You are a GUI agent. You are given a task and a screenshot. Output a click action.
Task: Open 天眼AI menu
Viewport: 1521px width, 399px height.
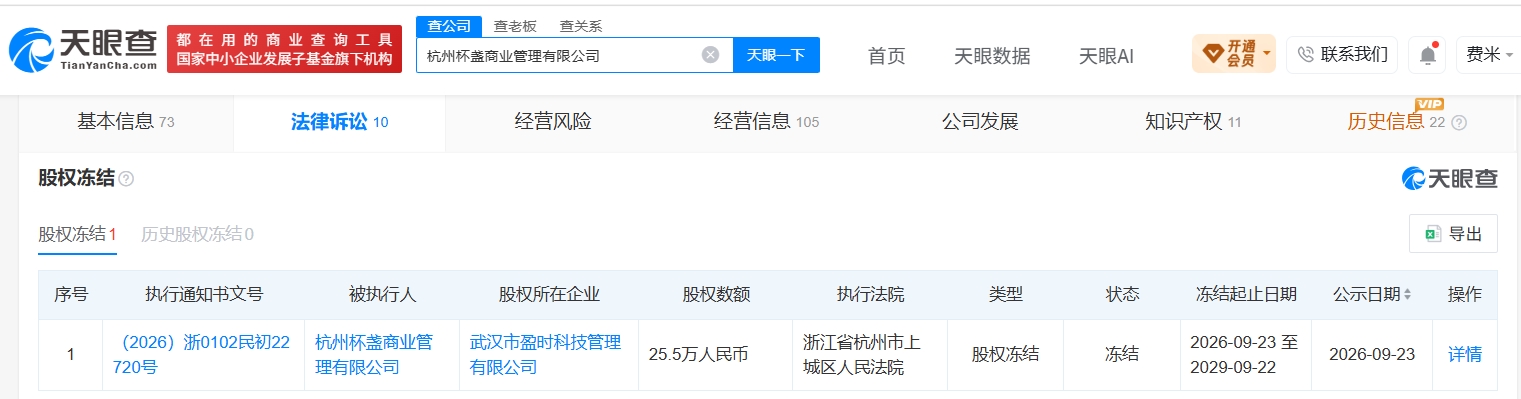click(x=1106, y=56)
